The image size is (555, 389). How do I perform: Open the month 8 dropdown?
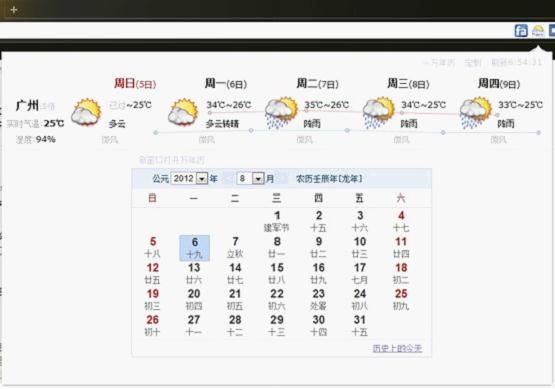250,178
